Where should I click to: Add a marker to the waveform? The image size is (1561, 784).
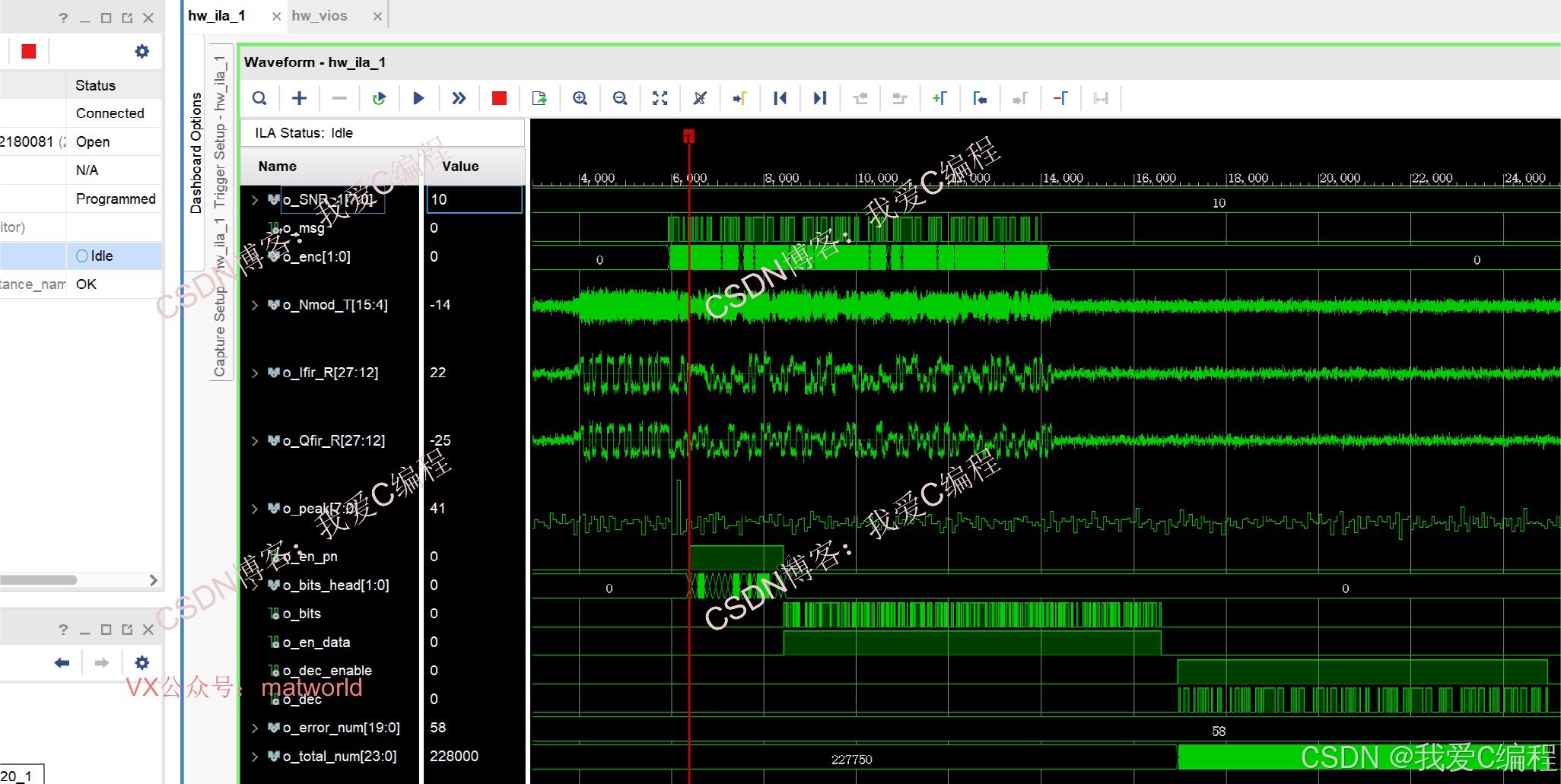tap(940, 98)
